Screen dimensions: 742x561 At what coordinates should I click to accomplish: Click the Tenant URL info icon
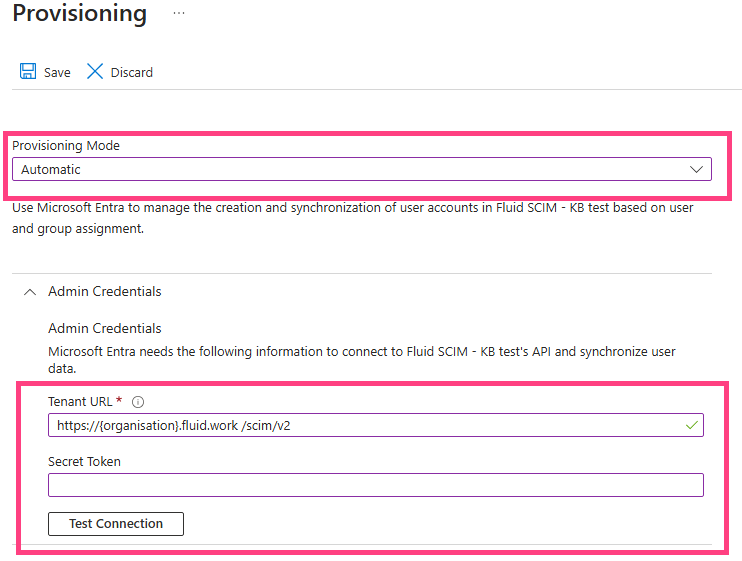click(x=138, y=402)
